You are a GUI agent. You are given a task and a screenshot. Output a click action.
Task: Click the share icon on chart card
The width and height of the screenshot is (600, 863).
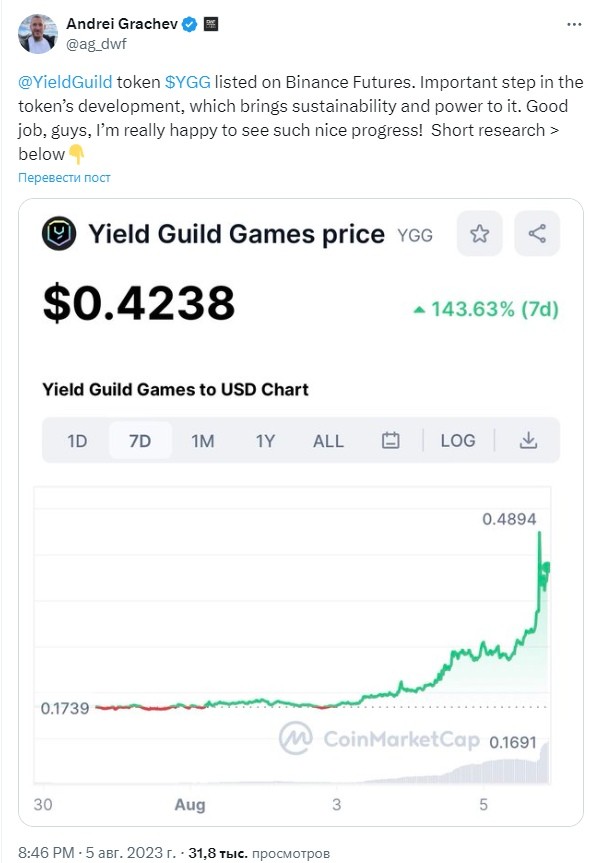point(537,233)
